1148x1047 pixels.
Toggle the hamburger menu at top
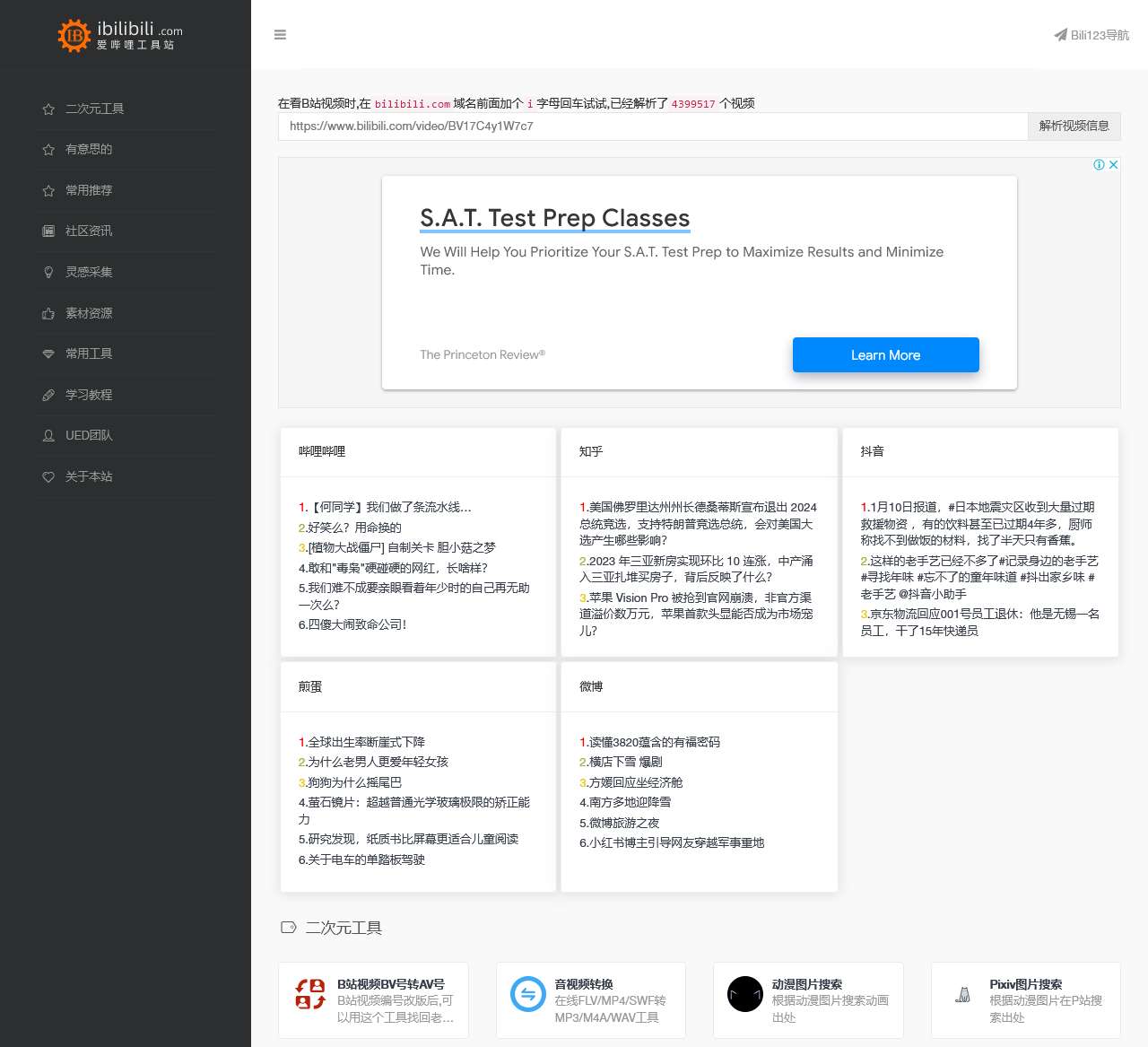pos(280,34)
